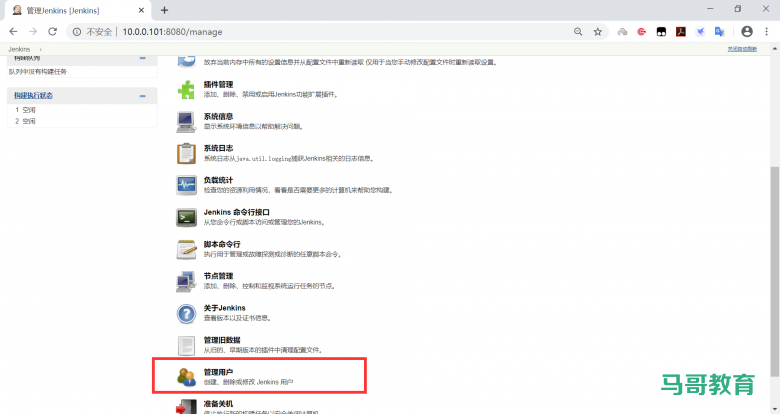This screenshot has width=780, height=414.
Task: Collapse the build executor status panel
Action: tap(143, 96)
